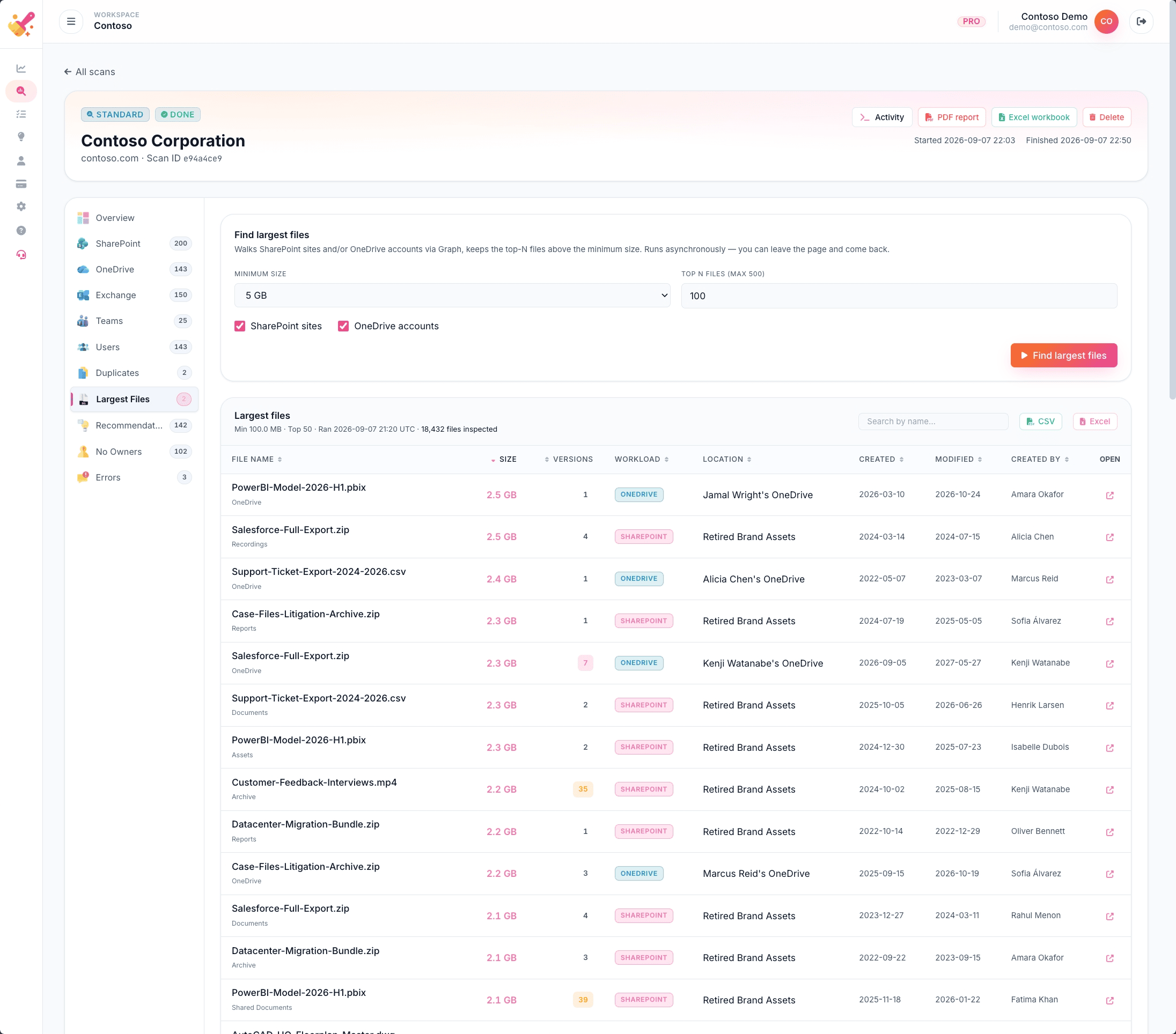Open the Salesforce export in Kenji Watanabe's OneDrive
Viewport: 1176px width, 1034px height.
1109,663
